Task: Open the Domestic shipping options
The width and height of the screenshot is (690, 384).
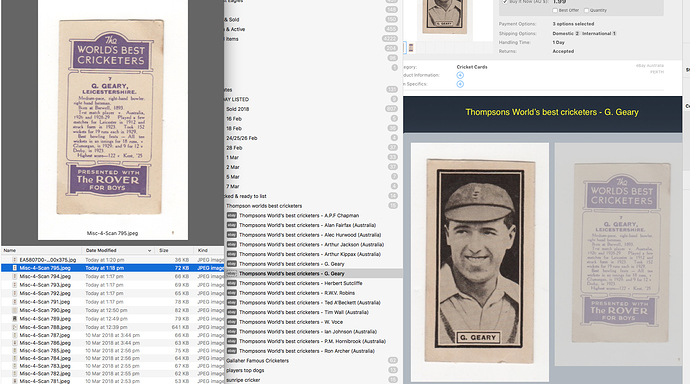Action: point(566,33)
